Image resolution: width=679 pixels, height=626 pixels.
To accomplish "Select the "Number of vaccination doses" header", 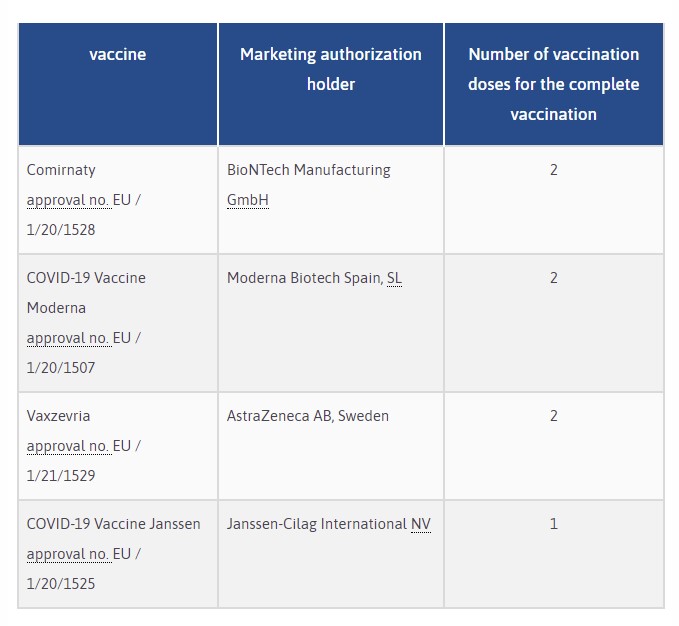I will click(553, 84).
